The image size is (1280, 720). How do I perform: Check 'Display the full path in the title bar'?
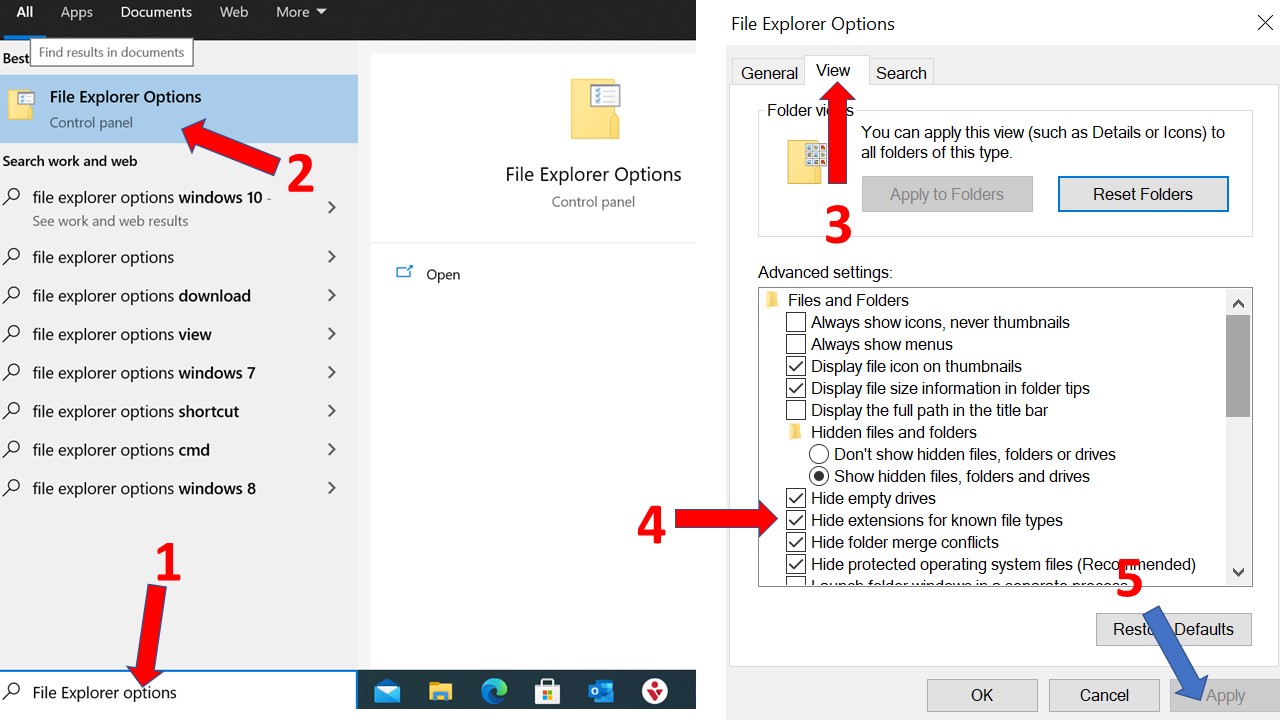coord(796,410)
